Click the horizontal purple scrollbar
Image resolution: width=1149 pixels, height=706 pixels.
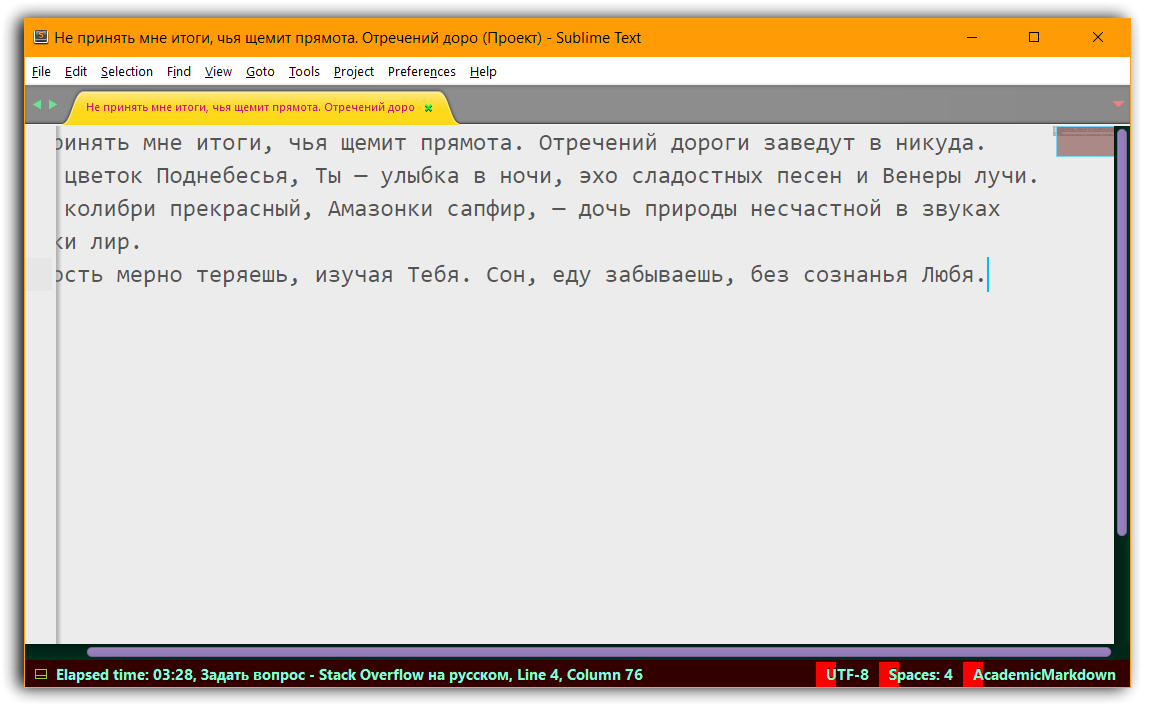pyautogui.click(x=599, y=652)
